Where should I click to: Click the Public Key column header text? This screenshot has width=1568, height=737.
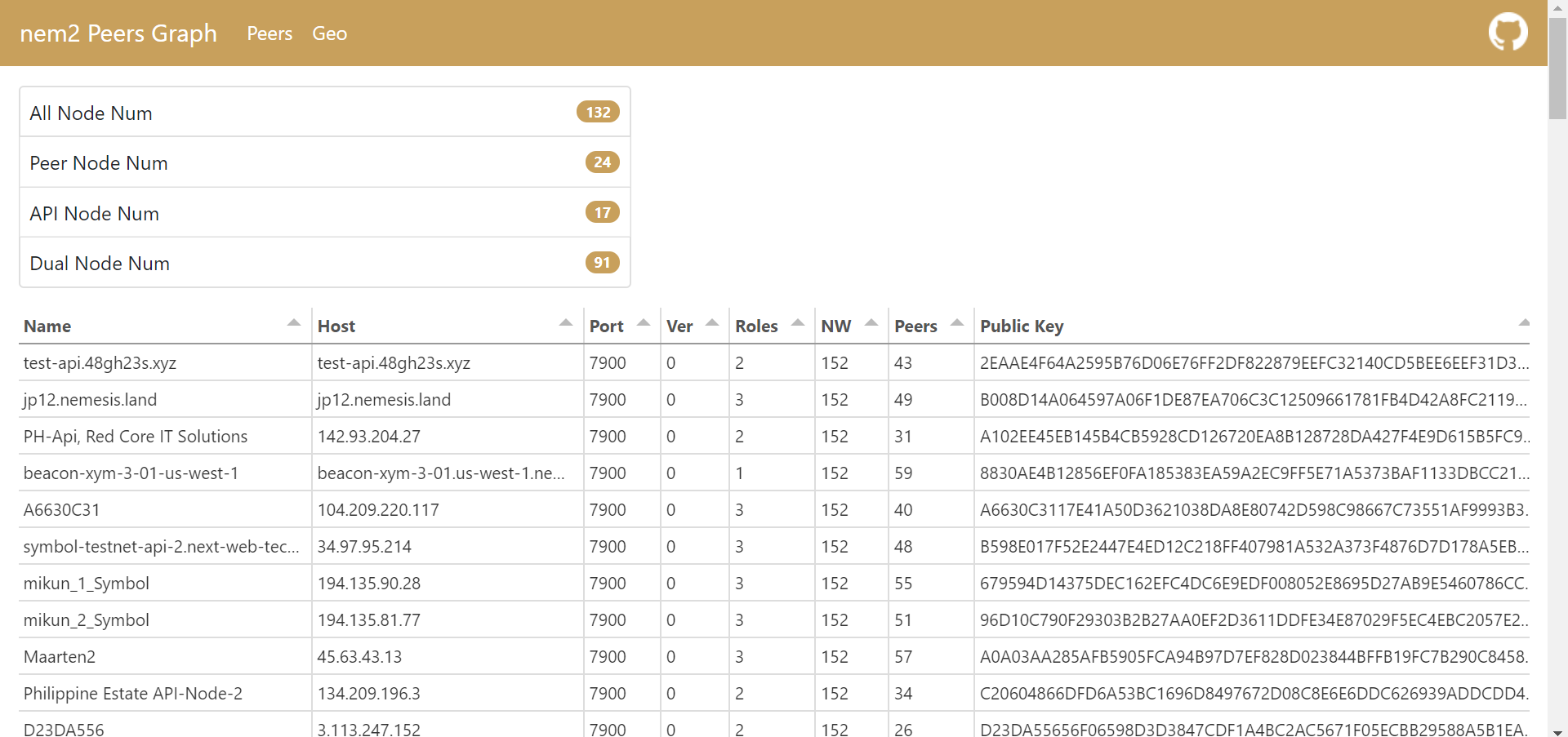pyautogui.click(x=1022, y=326)
